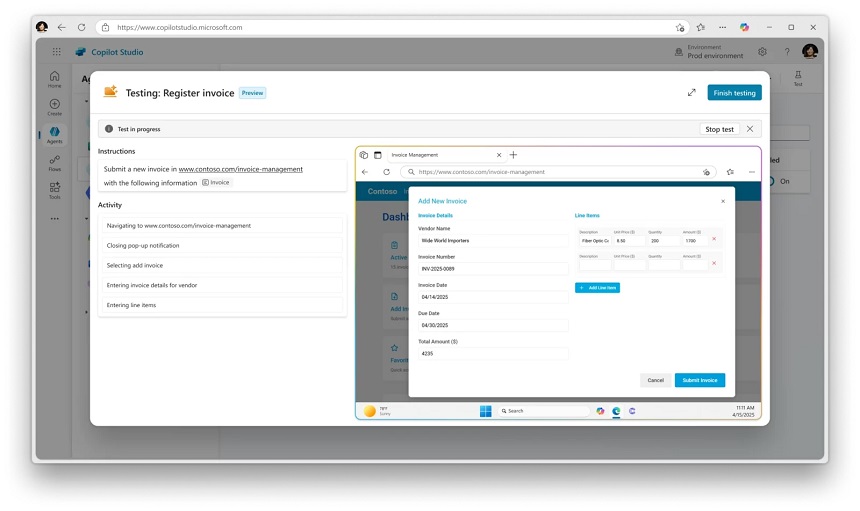This screenshot has height=511, width=860.
Task: Refresh the outer Copilot Studio page
Action: 81,27
